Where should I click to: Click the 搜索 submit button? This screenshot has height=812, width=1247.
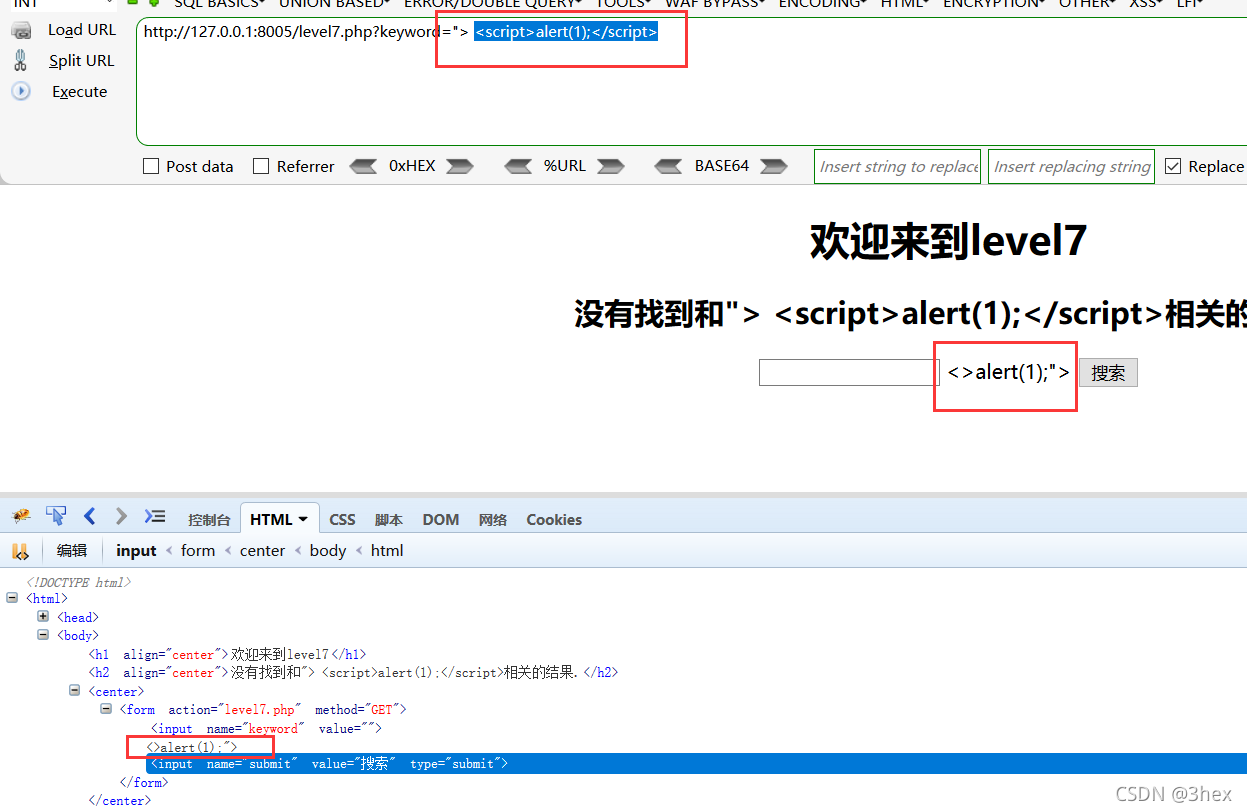1108,373
